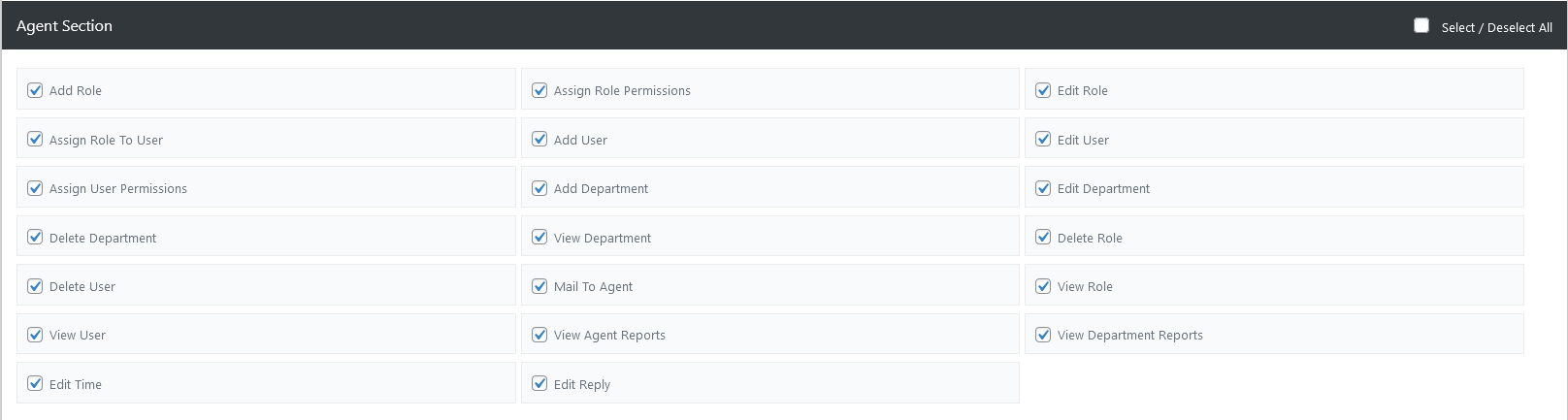Toggle the Select / Deselect All checkbox
This screenshot has width=1568, height=420.
tap(1421, 26)
